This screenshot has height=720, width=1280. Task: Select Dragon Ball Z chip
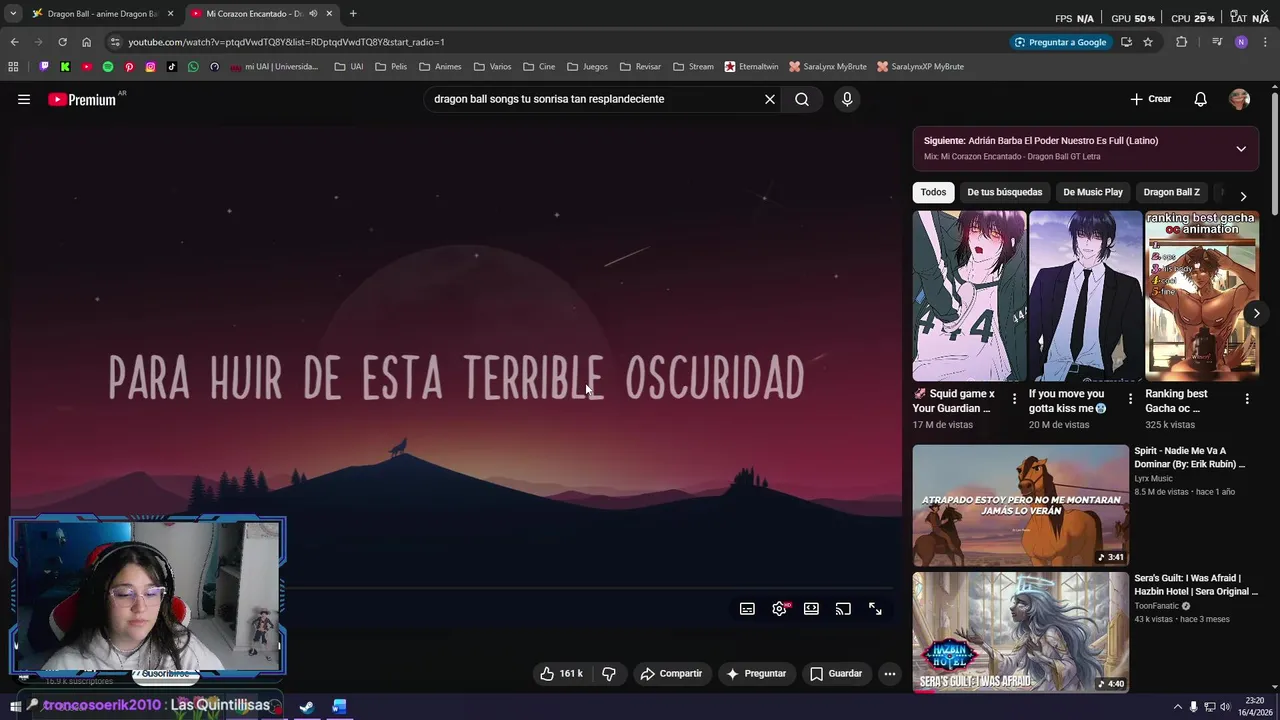click(1171, 192)
